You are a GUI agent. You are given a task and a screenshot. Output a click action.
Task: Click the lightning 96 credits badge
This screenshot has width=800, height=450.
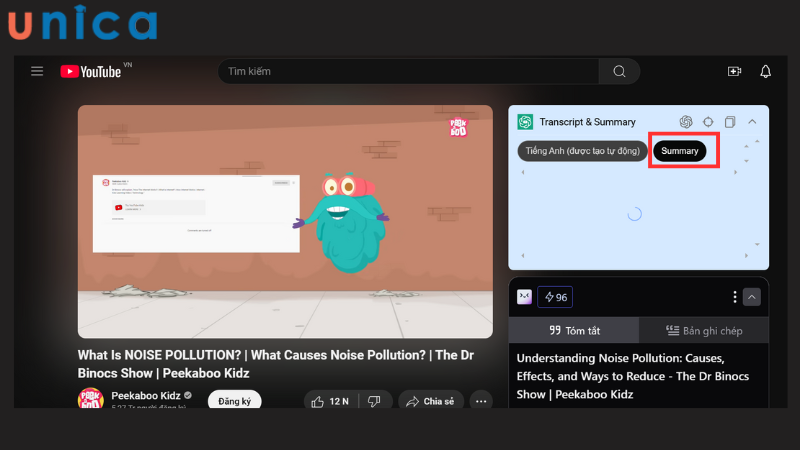point(555,297)
